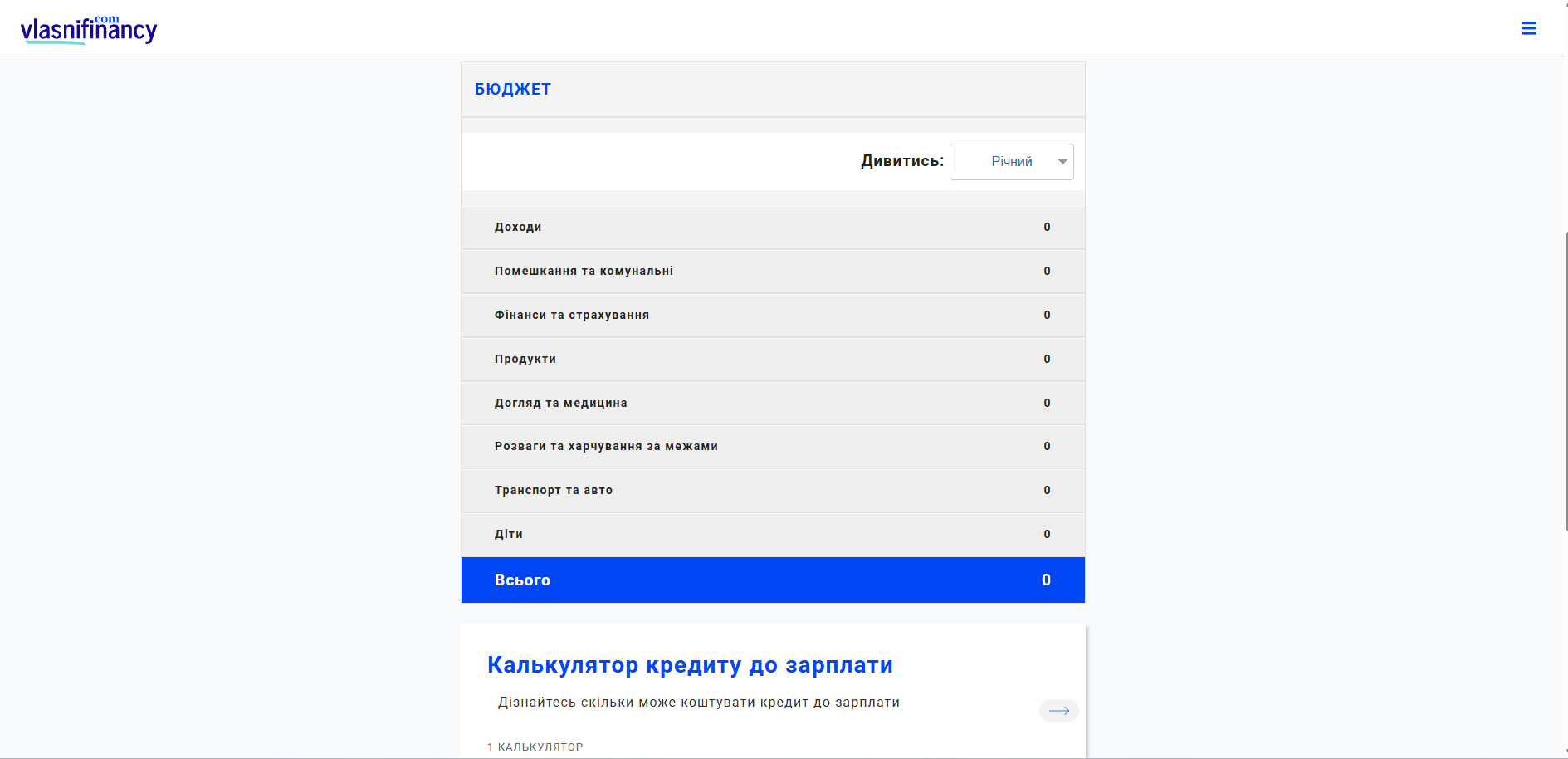Click the page vertical scrollbar
1568x759 pixels.
(1566, 382)
